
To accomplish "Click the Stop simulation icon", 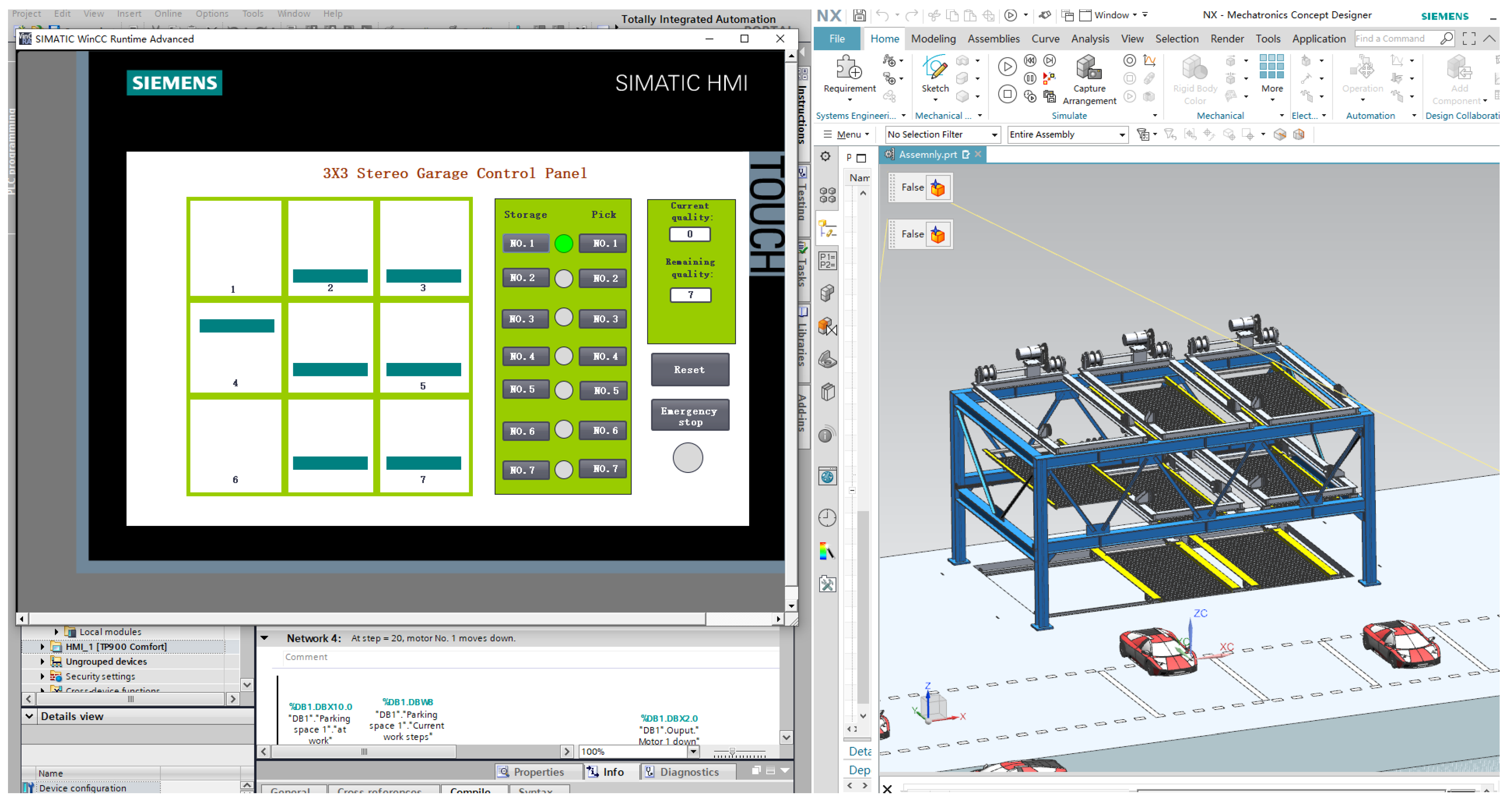I will pyautogui.click(x=1007, y=94).
